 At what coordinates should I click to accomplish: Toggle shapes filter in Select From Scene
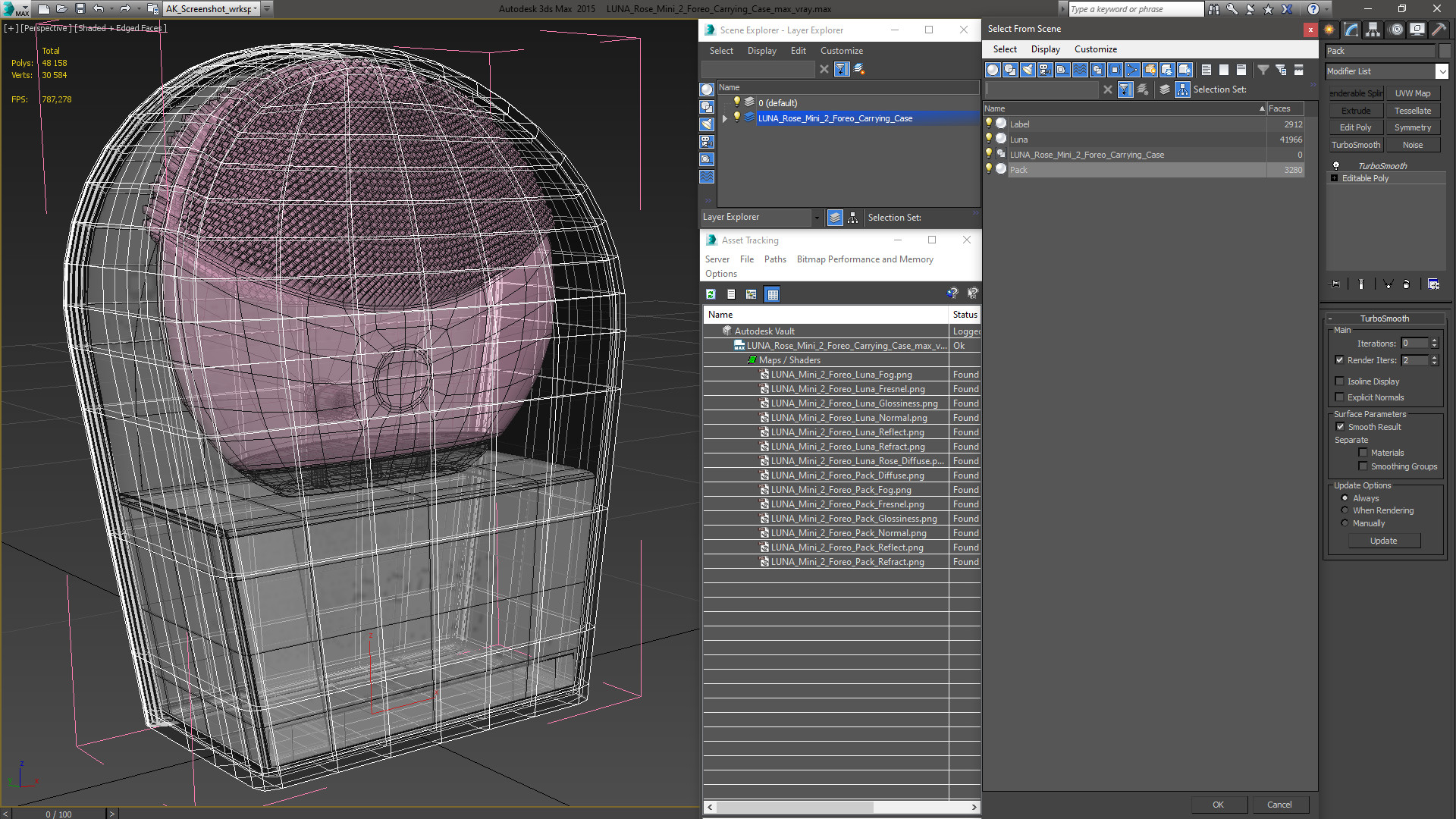[1010, 70]
